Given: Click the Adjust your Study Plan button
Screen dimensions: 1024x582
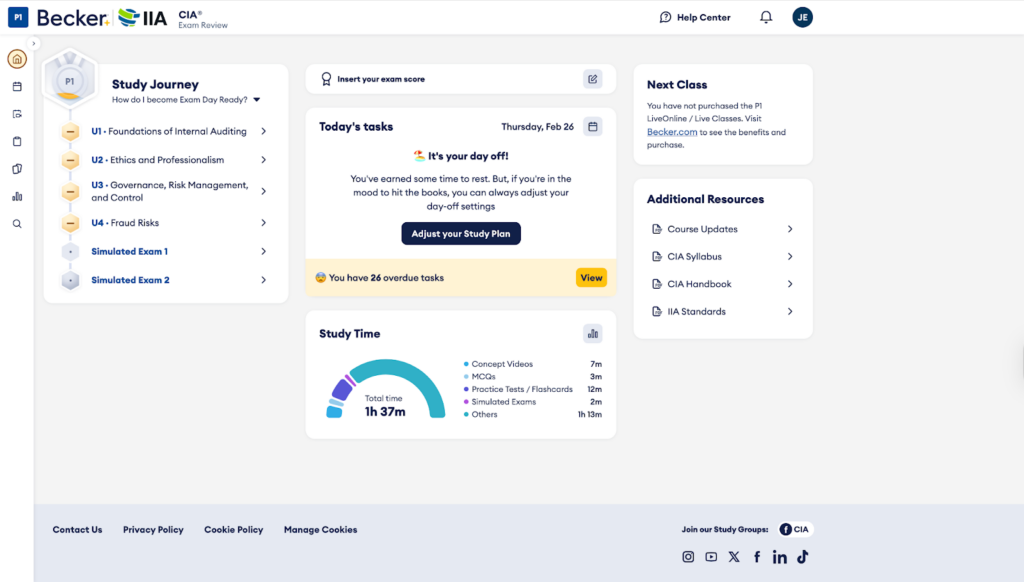Looking at the screenshot, I should [461, 233].
